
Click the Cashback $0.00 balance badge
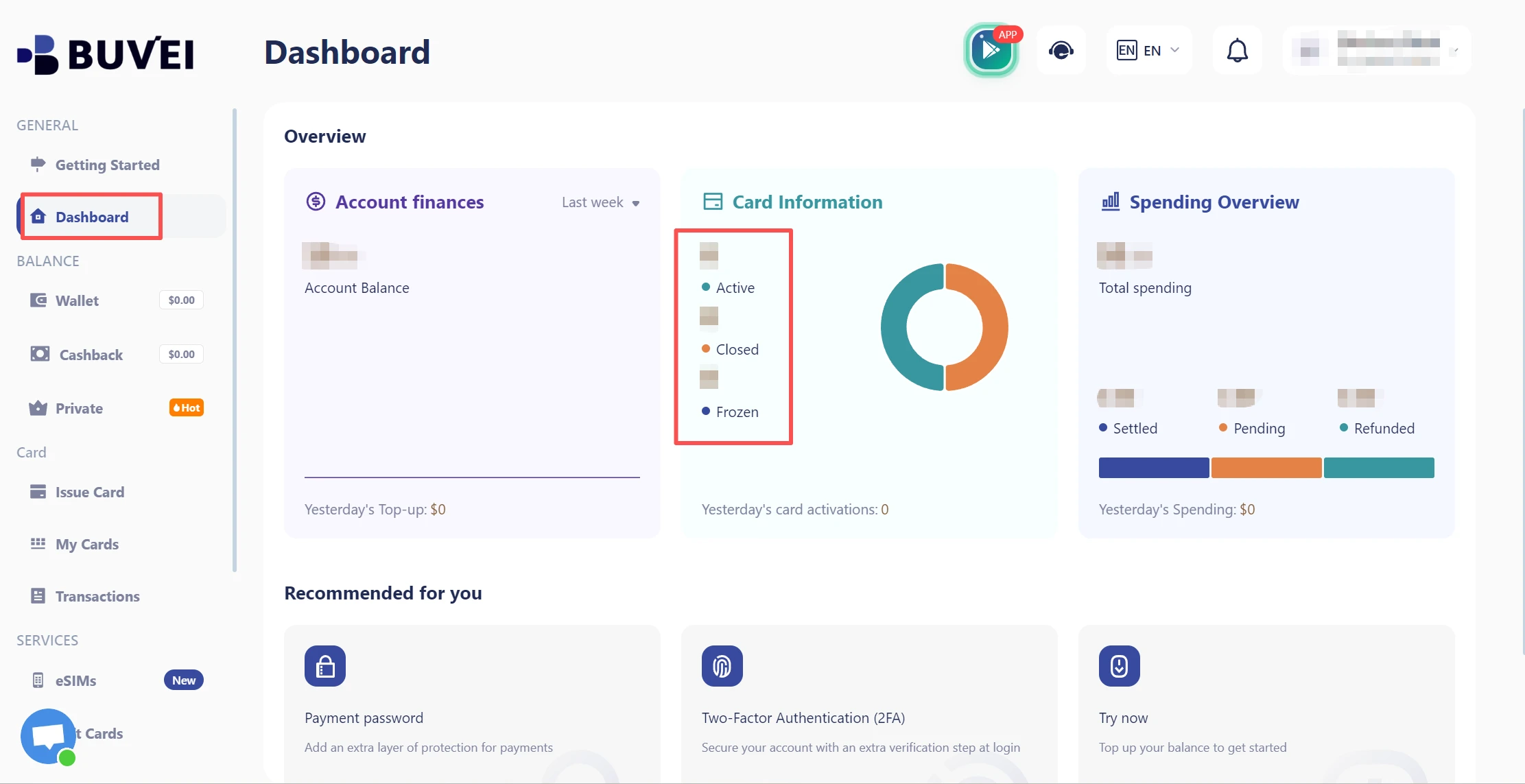[x=182, y=354]
